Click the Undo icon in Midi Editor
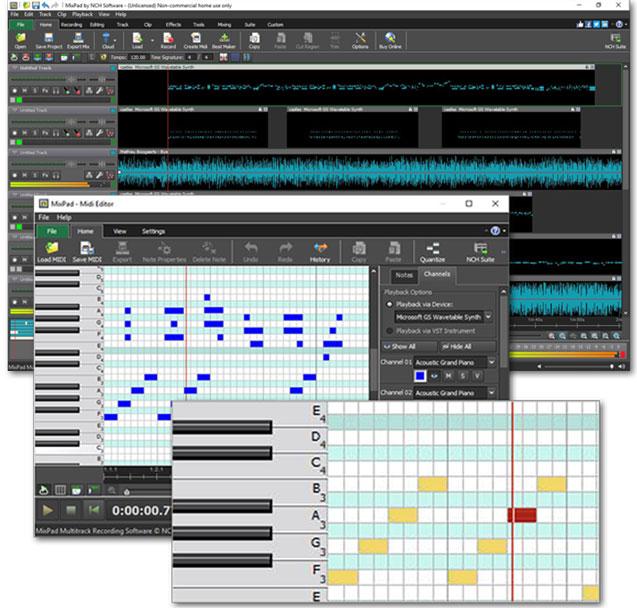Viewport: 637px width, 608px height. click(251, 252)
